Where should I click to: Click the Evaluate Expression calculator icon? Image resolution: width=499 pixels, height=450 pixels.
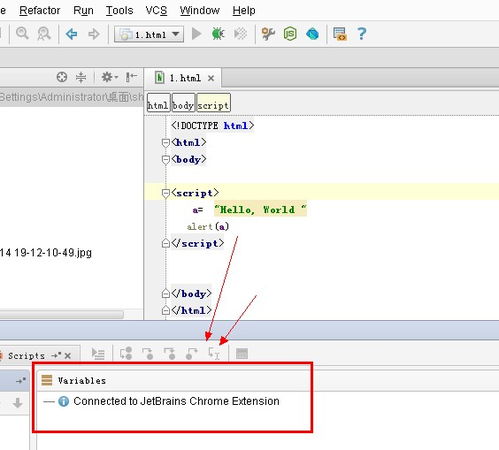point(242,354)
